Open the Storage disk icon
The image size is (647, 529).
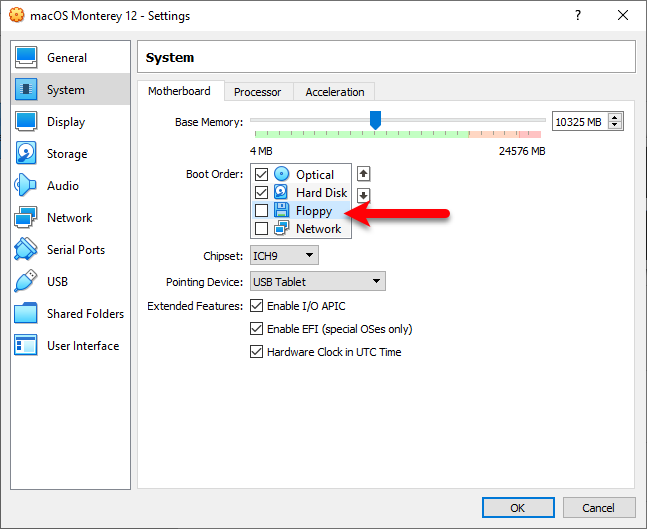click(x=26, y=153)
